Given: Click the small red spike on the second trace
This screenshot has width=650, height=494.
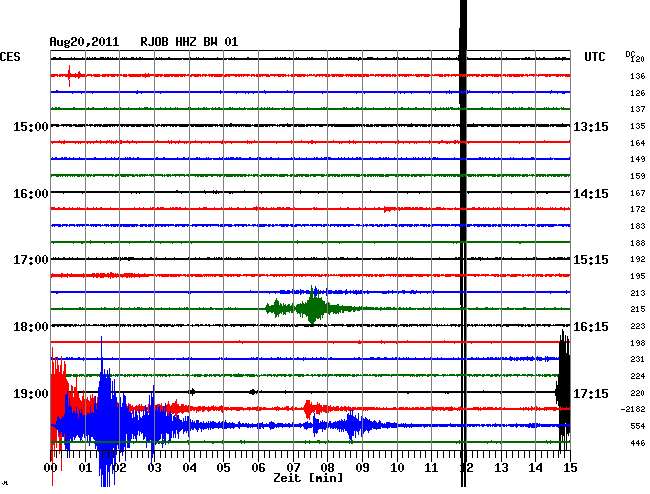Looking at the screenshot, I should [x=69, y=75].
